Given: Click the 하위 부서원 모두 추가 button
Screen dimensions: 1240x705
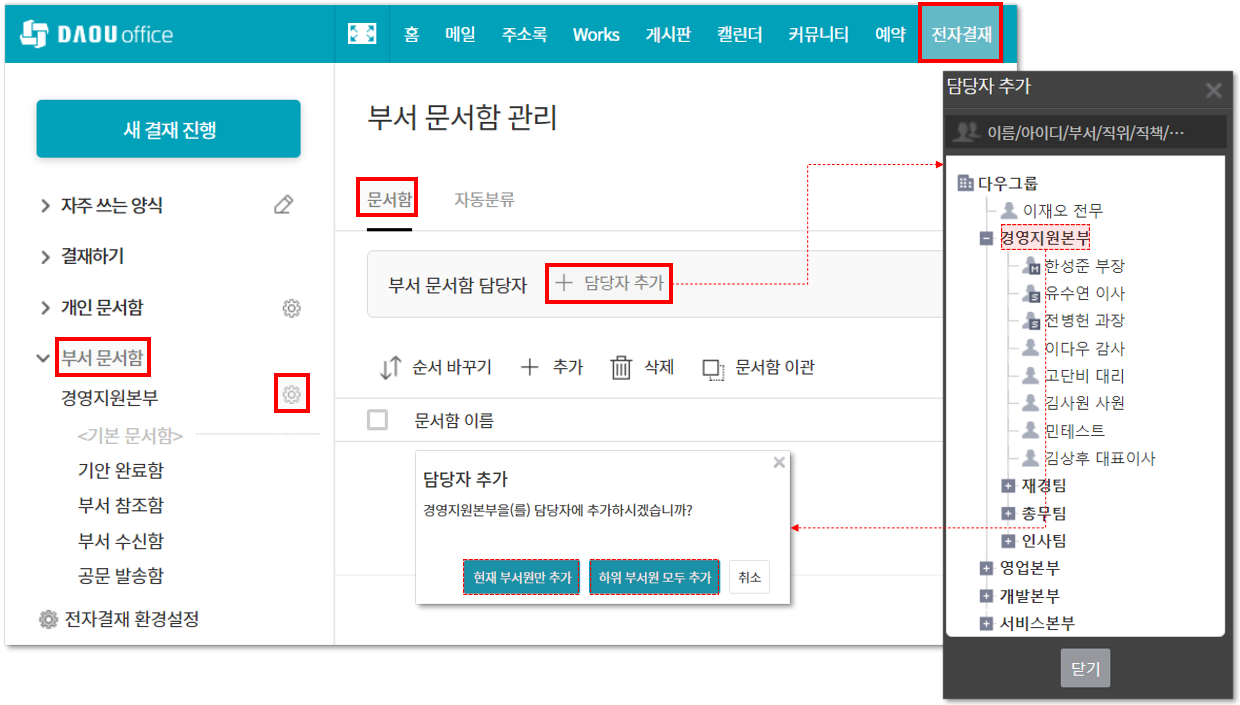Looking at the screenshot, I should click(x=654, y=577).
